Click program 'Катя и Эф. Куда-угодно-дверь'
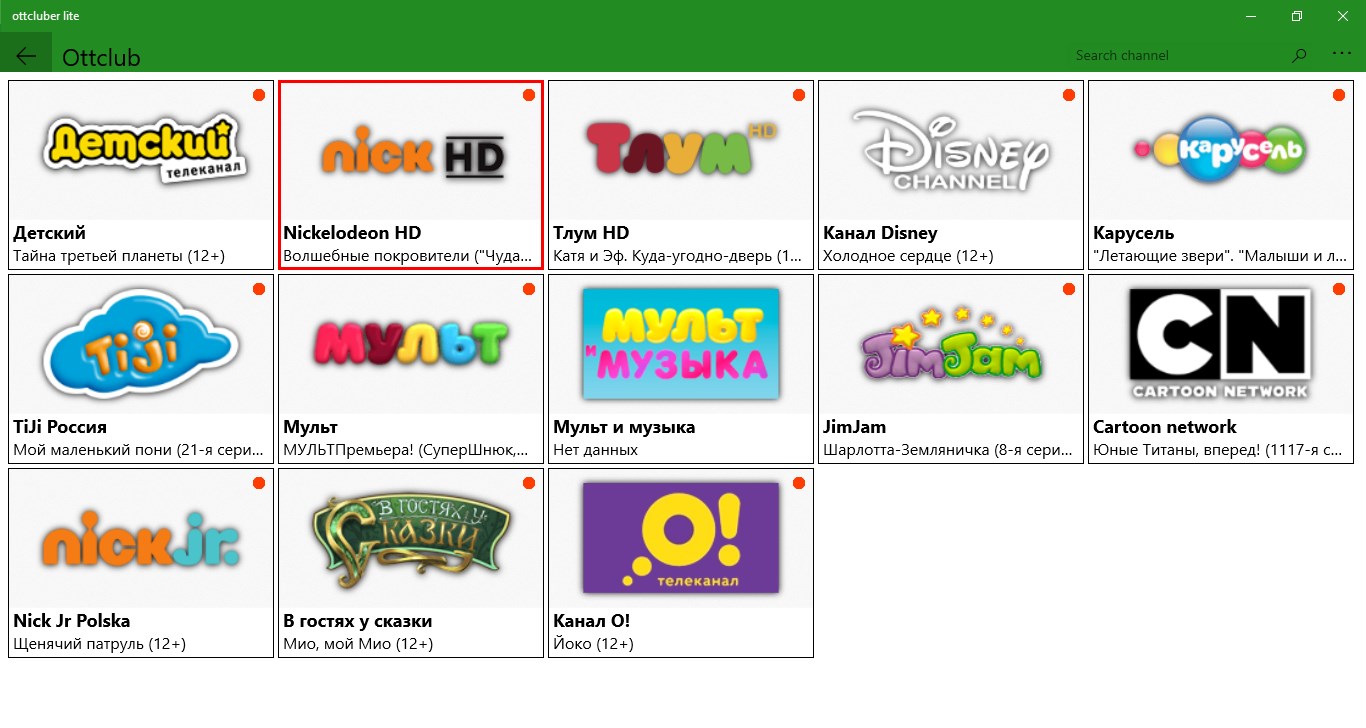This screenshot has width=1366, height=728. (678, 256)
